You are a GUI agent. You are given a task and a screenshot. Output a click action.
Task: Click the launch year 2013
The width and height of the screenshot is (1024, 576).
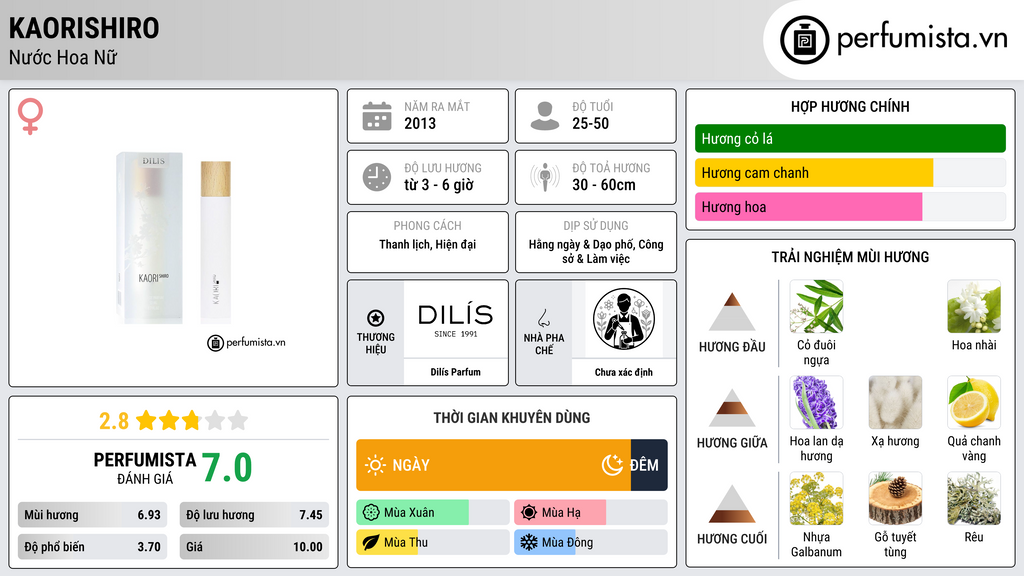click(420, 123)
